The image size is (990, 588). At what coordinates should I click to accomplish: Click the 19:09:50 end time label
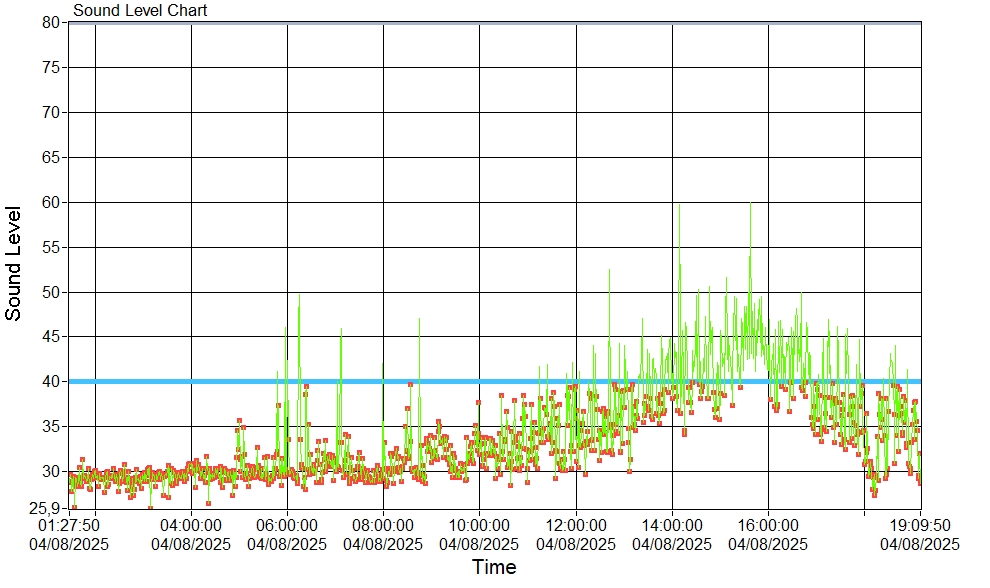[x=920, y=525]
